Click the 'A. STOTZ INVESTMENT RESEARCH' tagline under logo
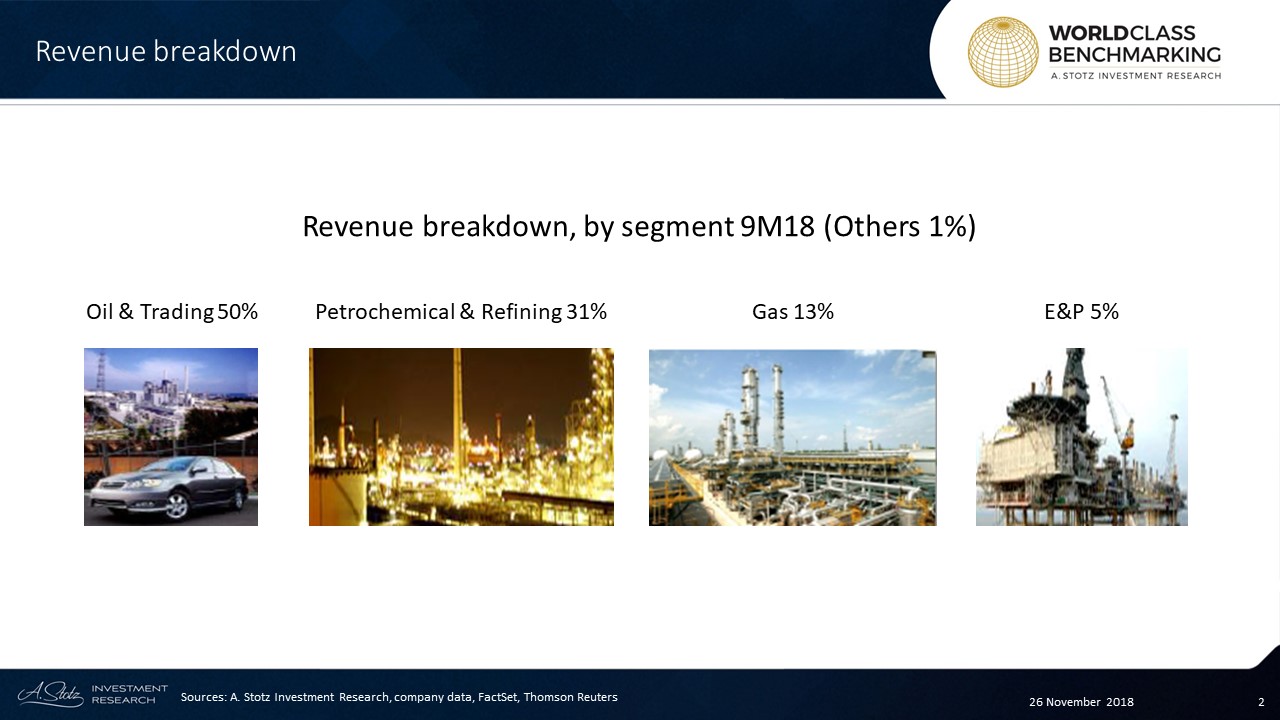The height and width of the screenshot is (720, 1280). click(1135, 76)
